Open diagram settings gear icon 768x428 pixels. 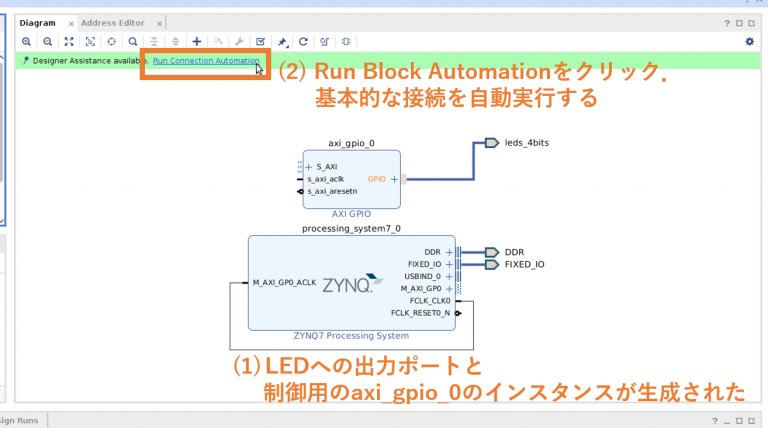[x=749, y=41]
